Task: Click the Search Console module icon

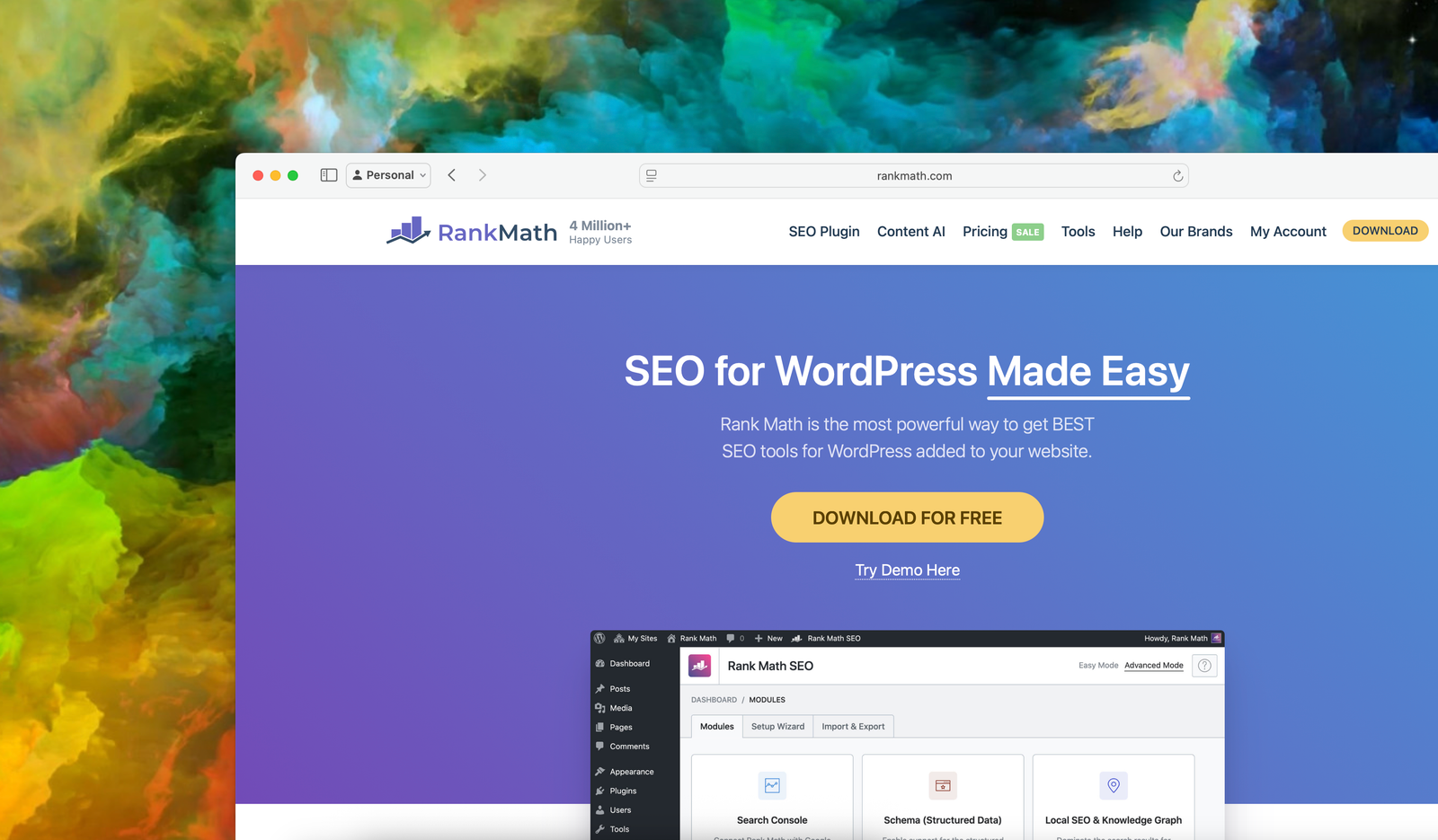Action: tap(772, 785)
